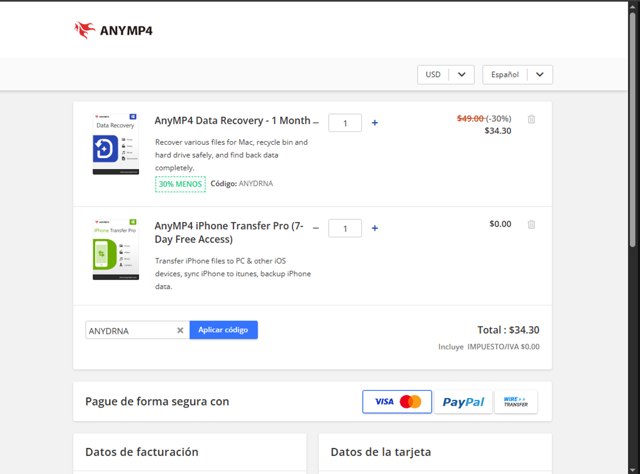The width and height of the screenshot is (640, 474).
Task: Click the Data Recovery quantity field
Action: [x=345, y=123]
